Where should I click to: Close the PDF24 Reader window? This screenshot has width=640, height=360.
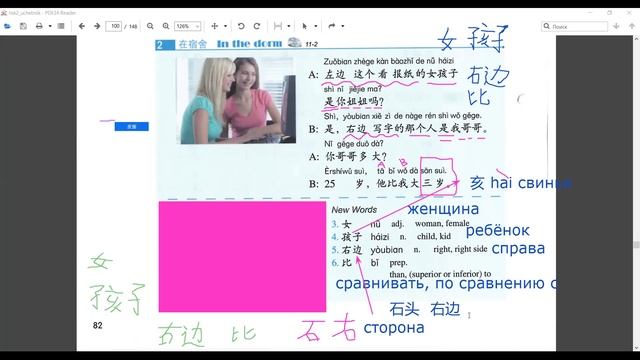629,13
